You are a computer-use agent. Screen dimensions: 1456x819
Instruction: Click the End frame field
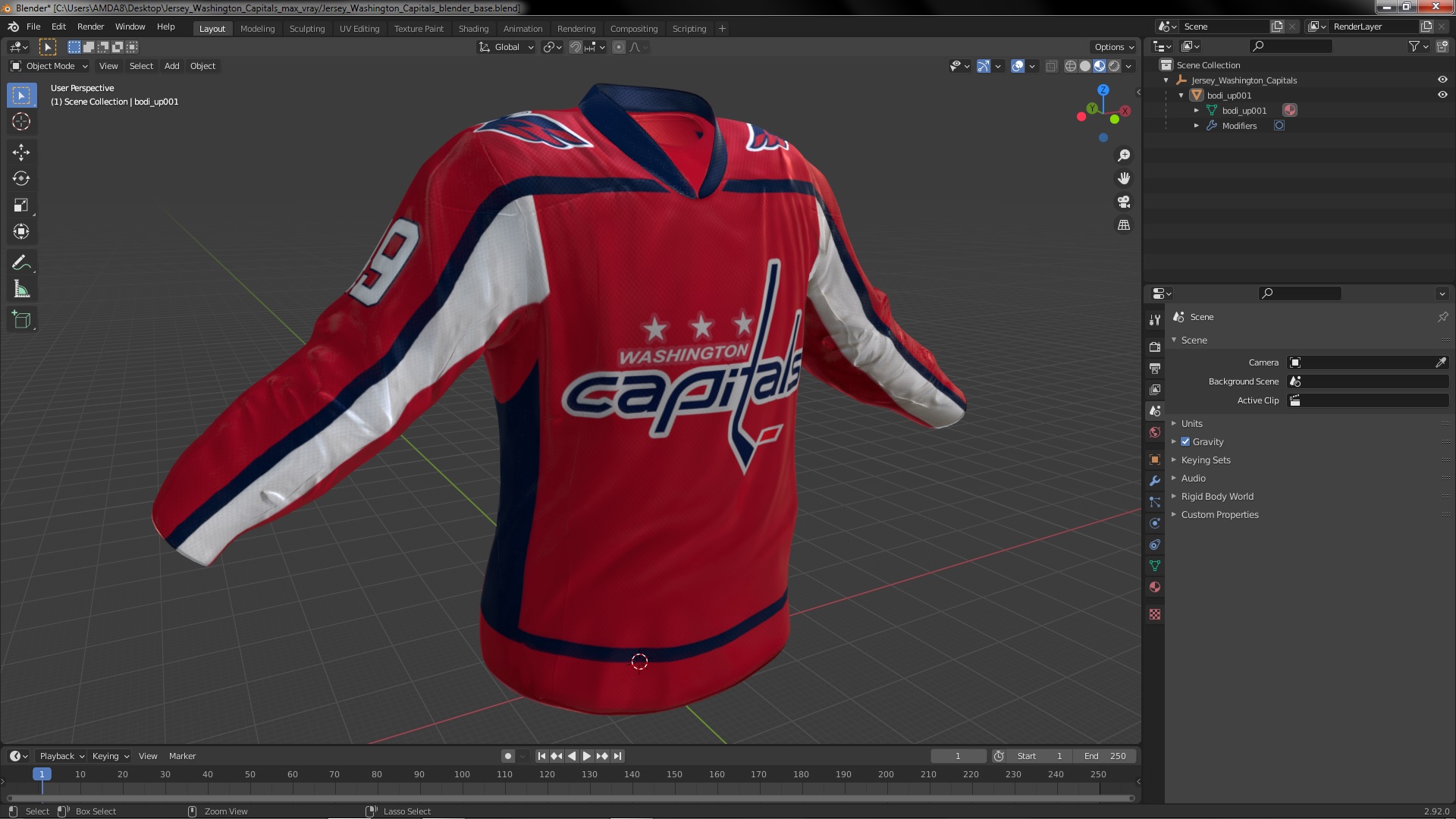tap(1105, 756)
